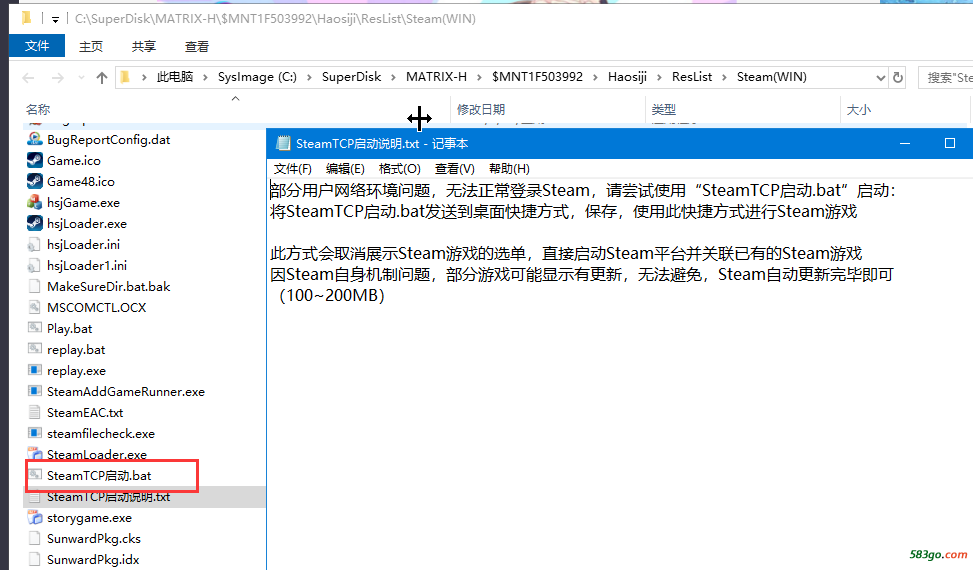This screenshot has height=570, width=973.
Task: Navigate back with the back arrow
Action: point(30,78)
